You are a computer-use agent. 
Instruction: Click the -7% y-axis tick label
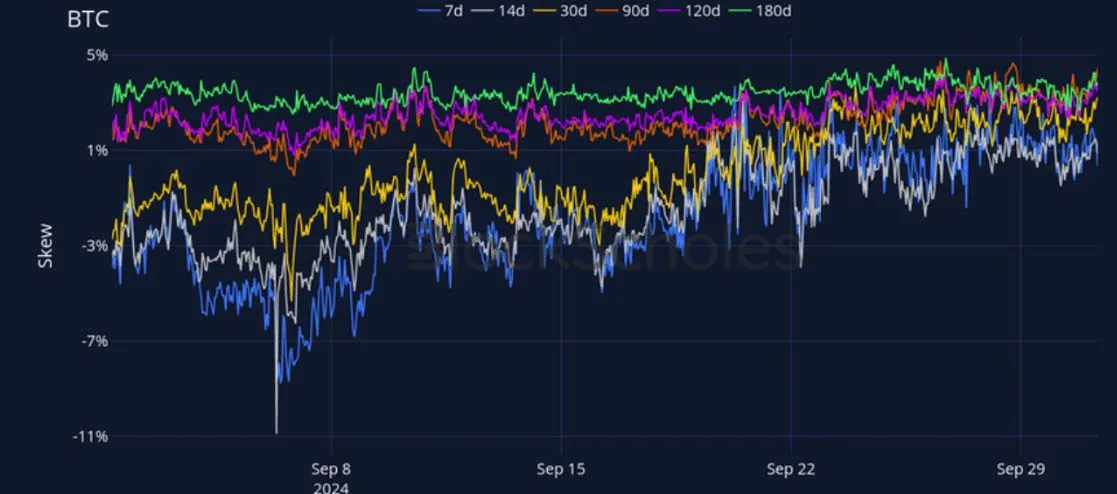coord(95,341)
